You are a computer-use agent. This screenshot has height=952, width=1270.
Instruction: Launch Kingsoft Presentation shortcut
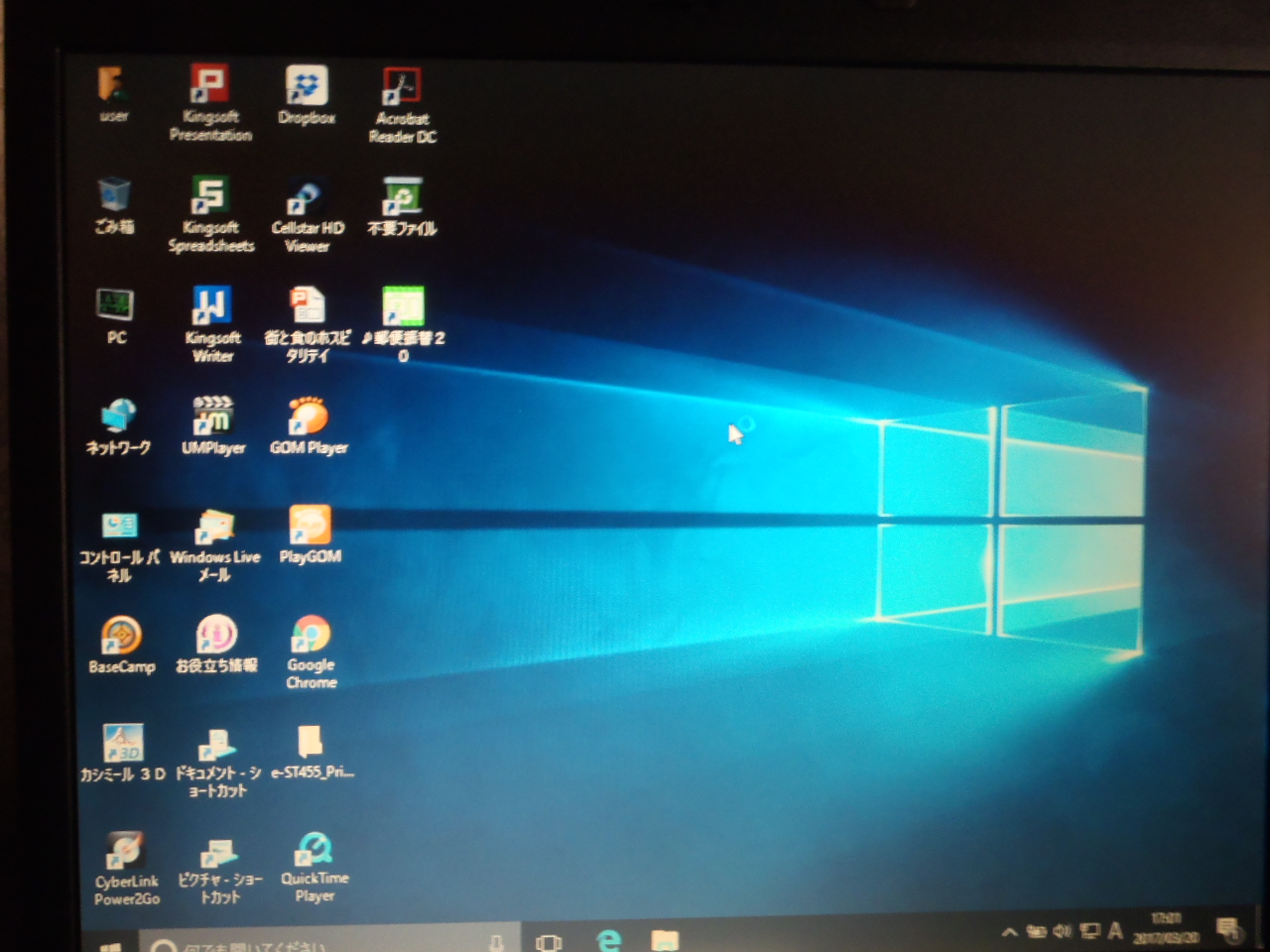tap(209, 103)
